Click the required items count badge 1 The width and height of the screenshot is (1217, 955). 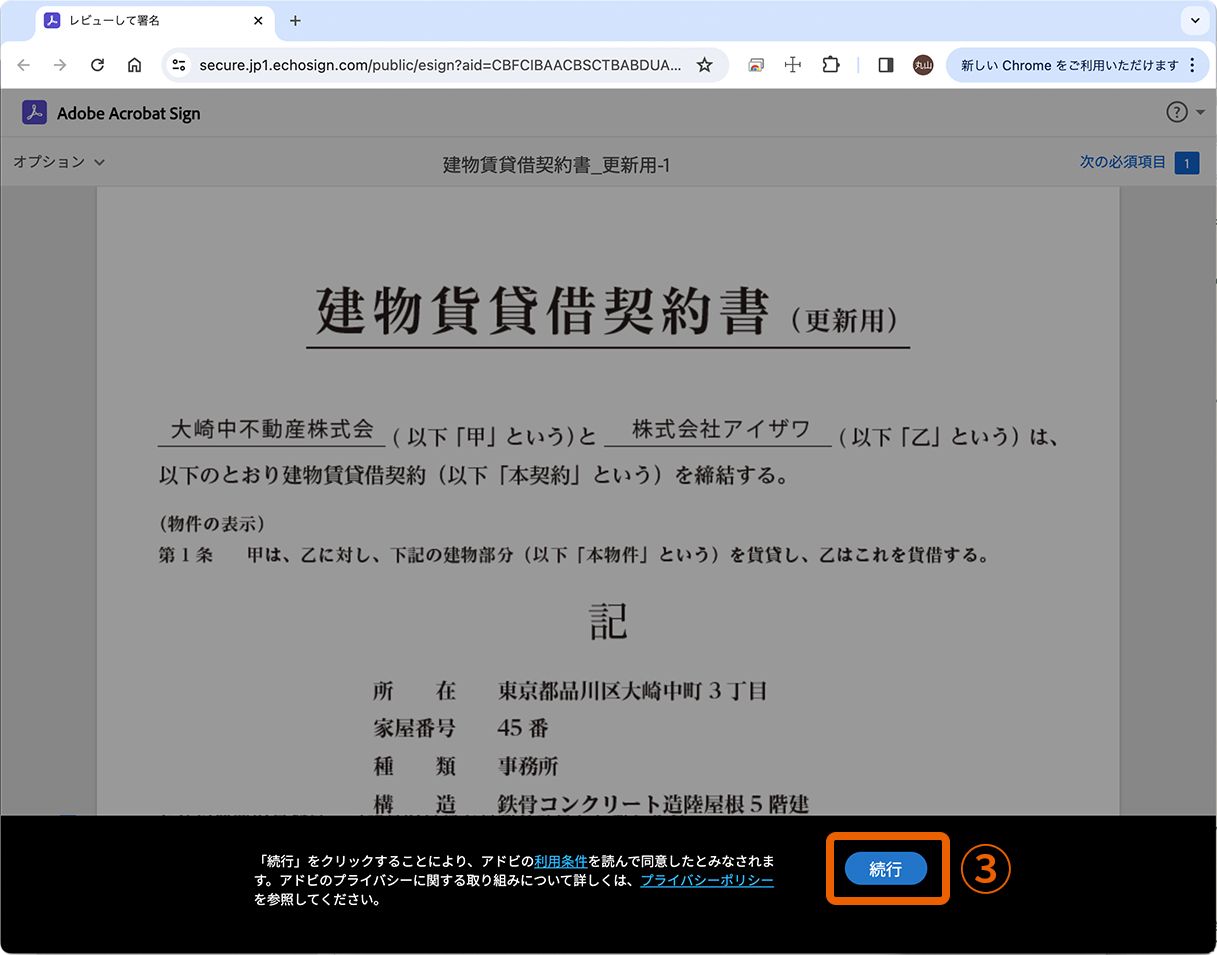(x=1187, y=163)
